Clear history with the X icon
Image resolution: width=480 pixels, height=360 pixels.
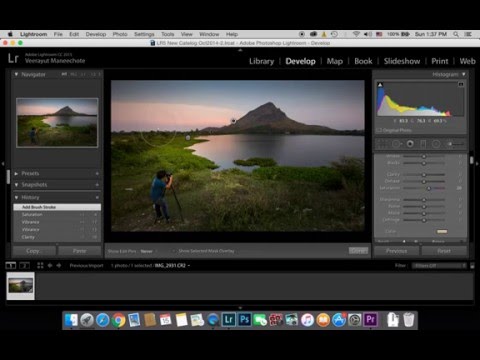[x=97, y=197]
